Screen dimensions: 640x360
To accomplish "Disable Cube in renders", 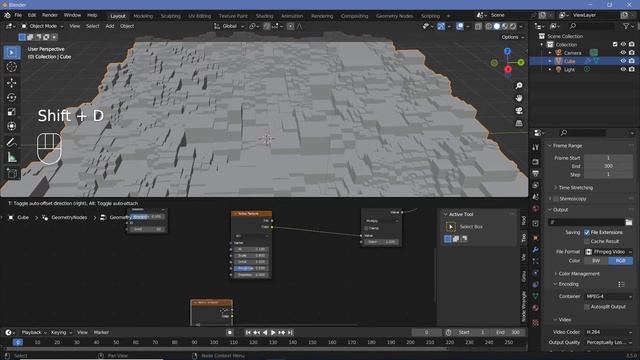I will point(631,61).
